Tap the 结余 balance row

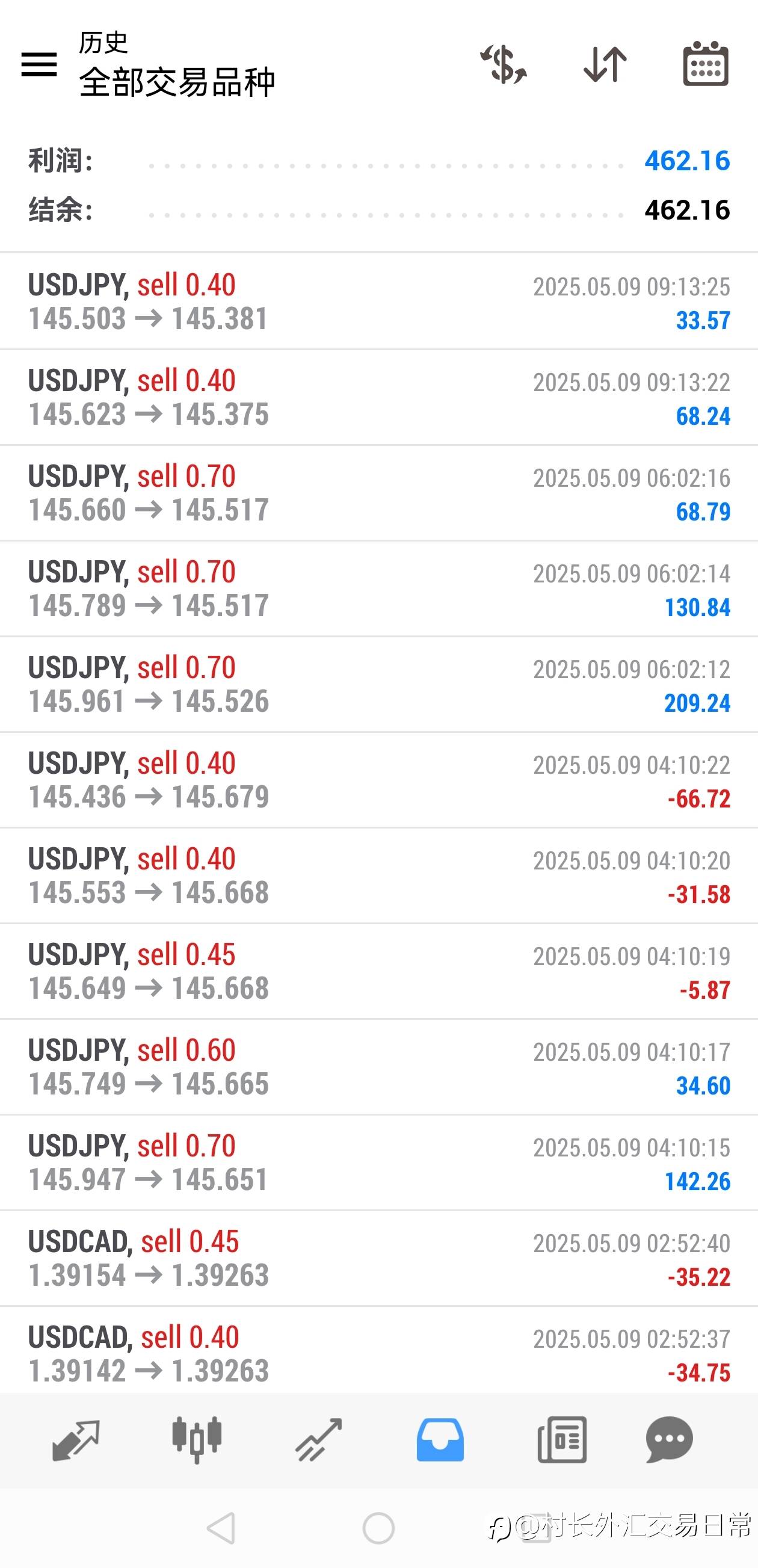378,210
